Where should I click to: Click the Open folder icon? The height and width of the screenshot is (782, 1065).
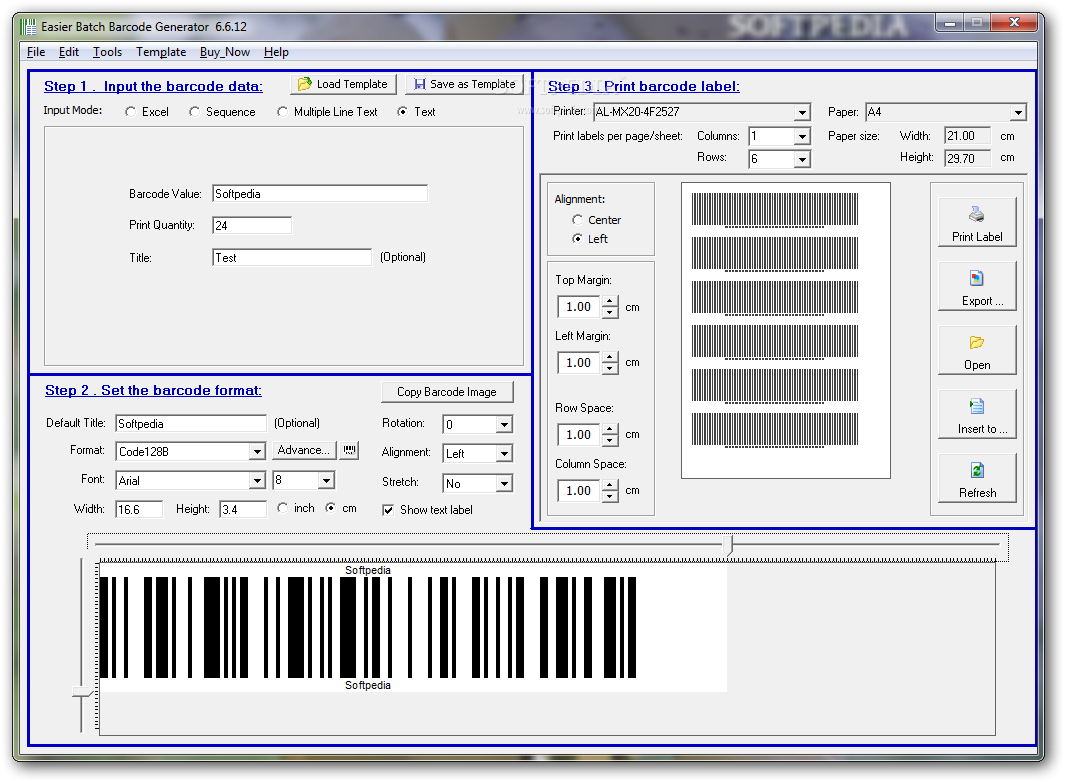coord(977,342)
